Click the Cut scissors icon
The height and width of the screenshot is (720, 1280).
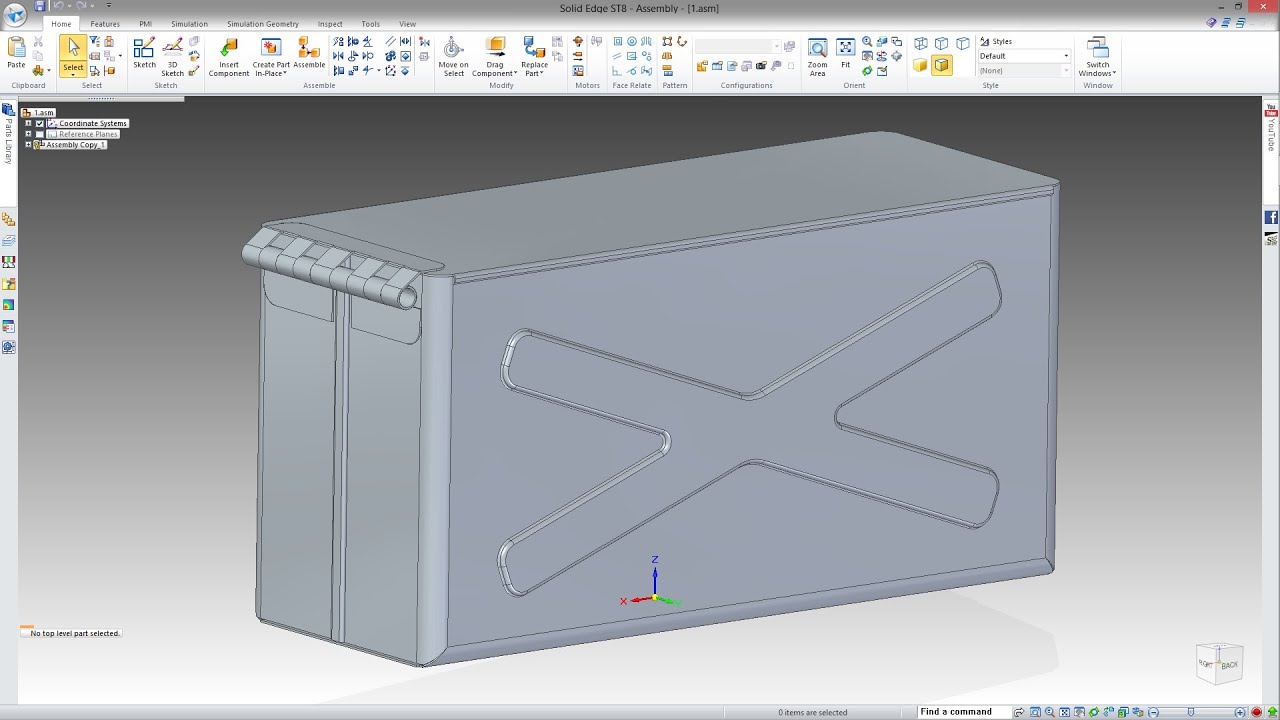[38, 42]
